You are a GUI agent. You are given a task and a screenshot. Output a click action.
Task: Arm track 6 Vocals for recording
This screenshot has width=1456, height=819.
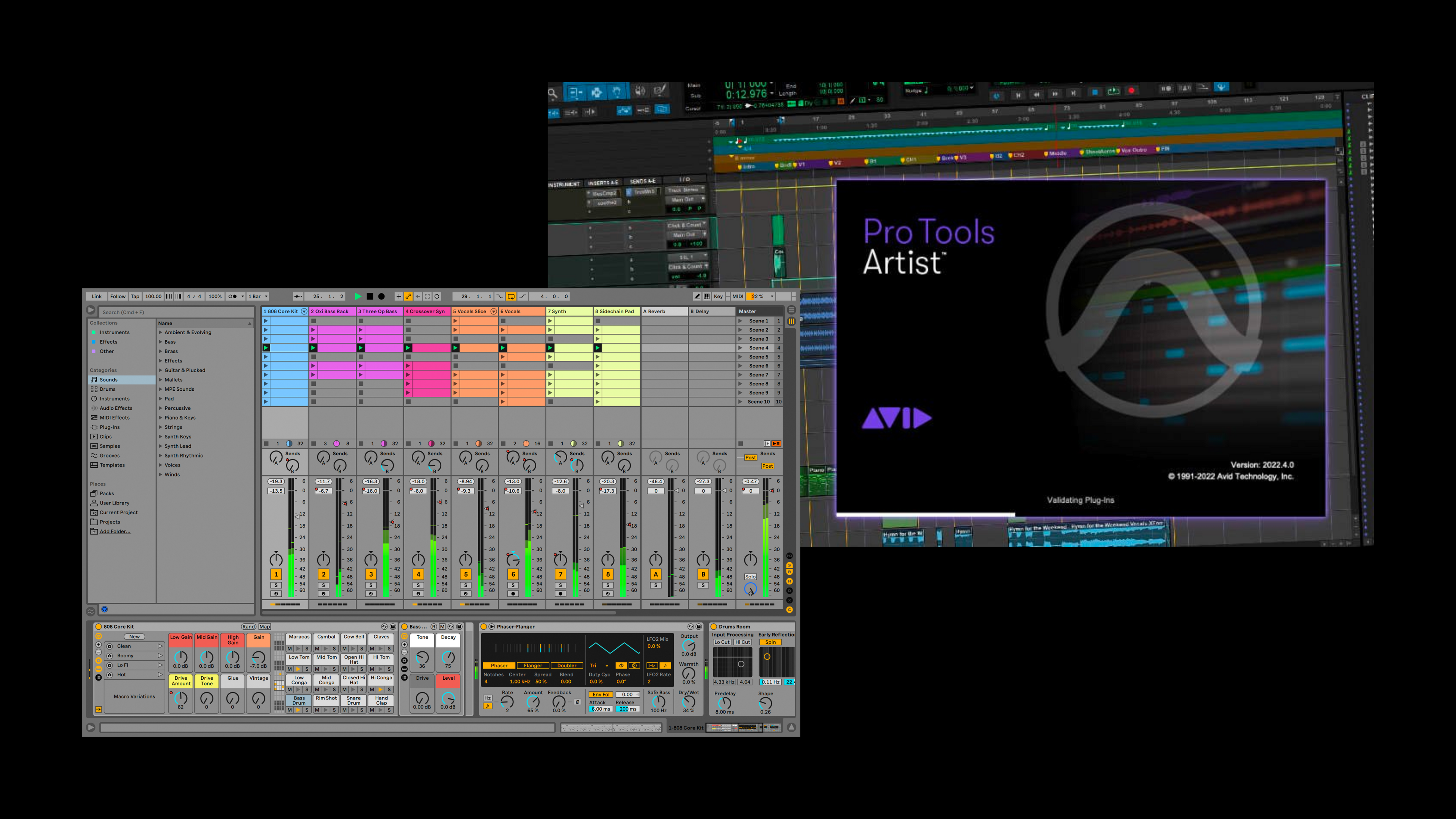coord(513,594)
